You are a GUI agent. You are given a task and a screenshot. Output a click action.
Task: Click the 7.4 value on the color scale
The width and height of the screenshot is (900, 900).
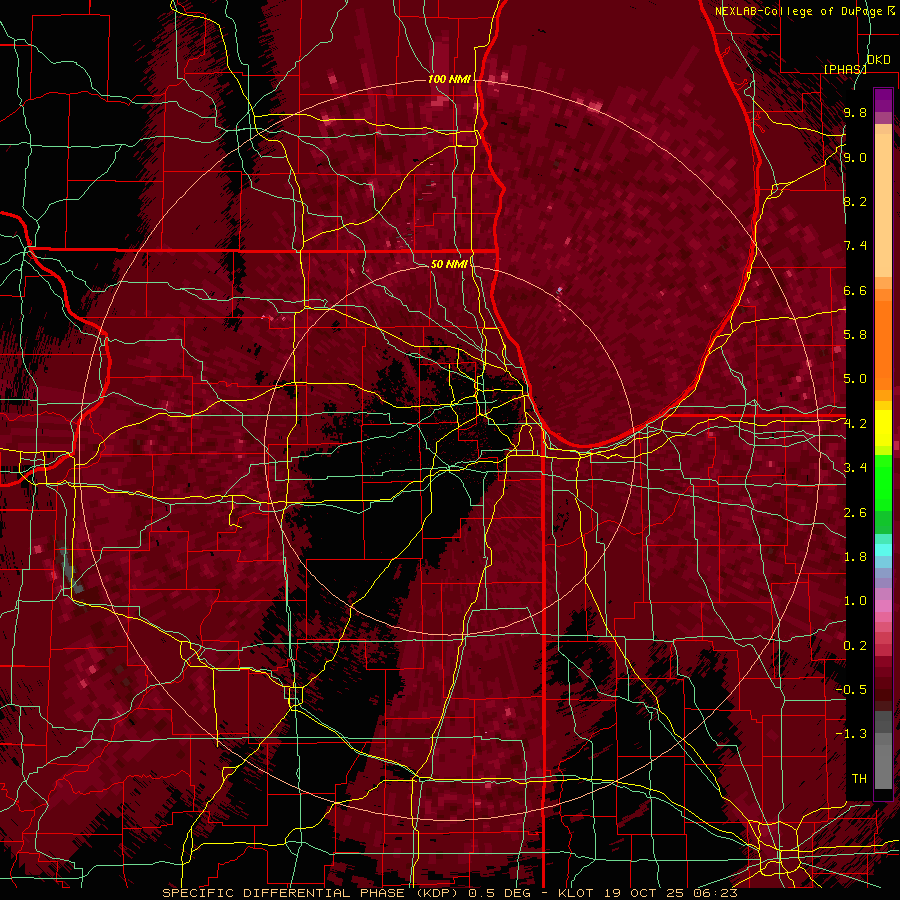855,246
